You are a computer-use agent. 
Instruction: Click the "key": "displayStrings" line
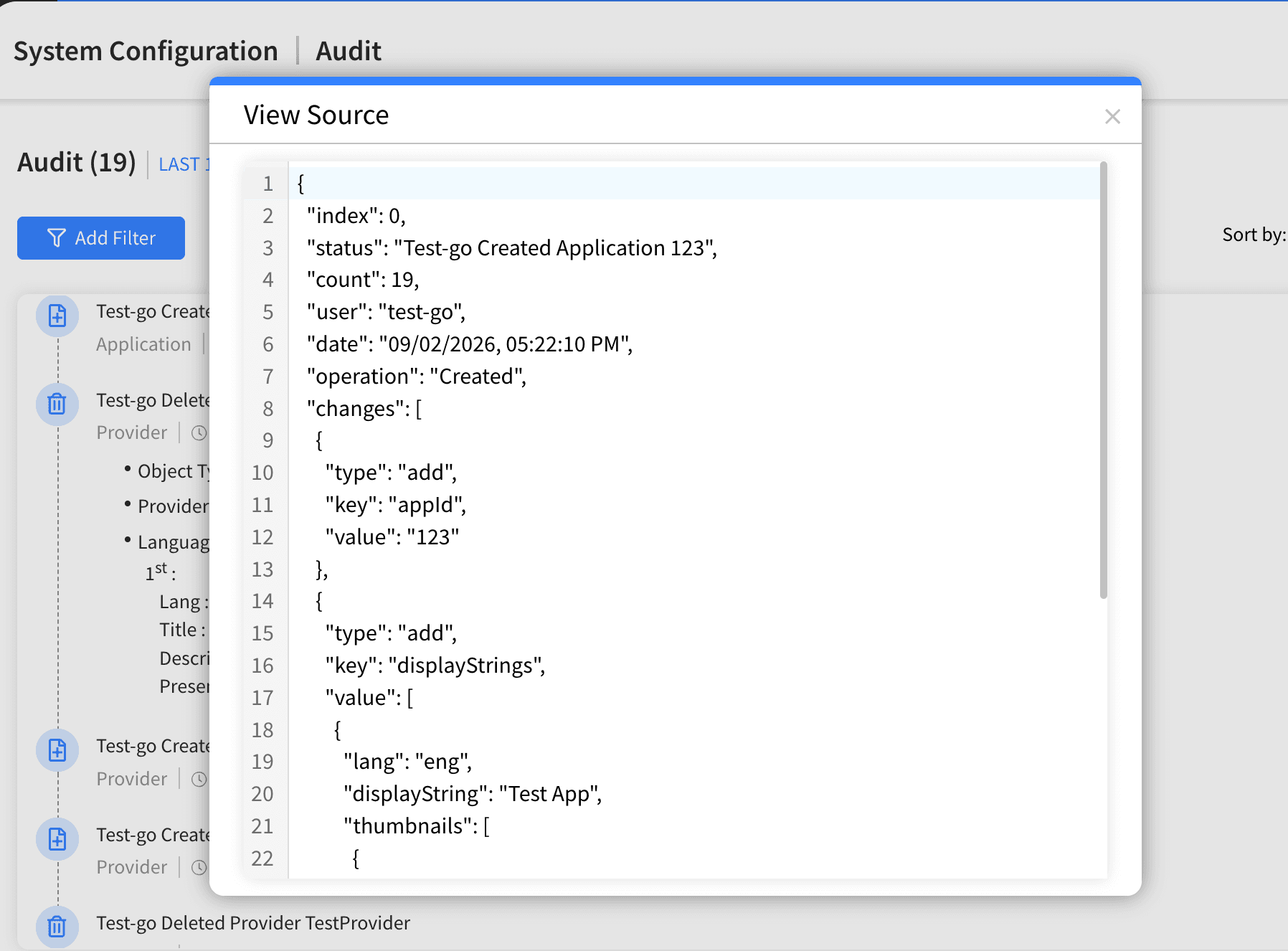pyautogui.click(x=435, y=666)
